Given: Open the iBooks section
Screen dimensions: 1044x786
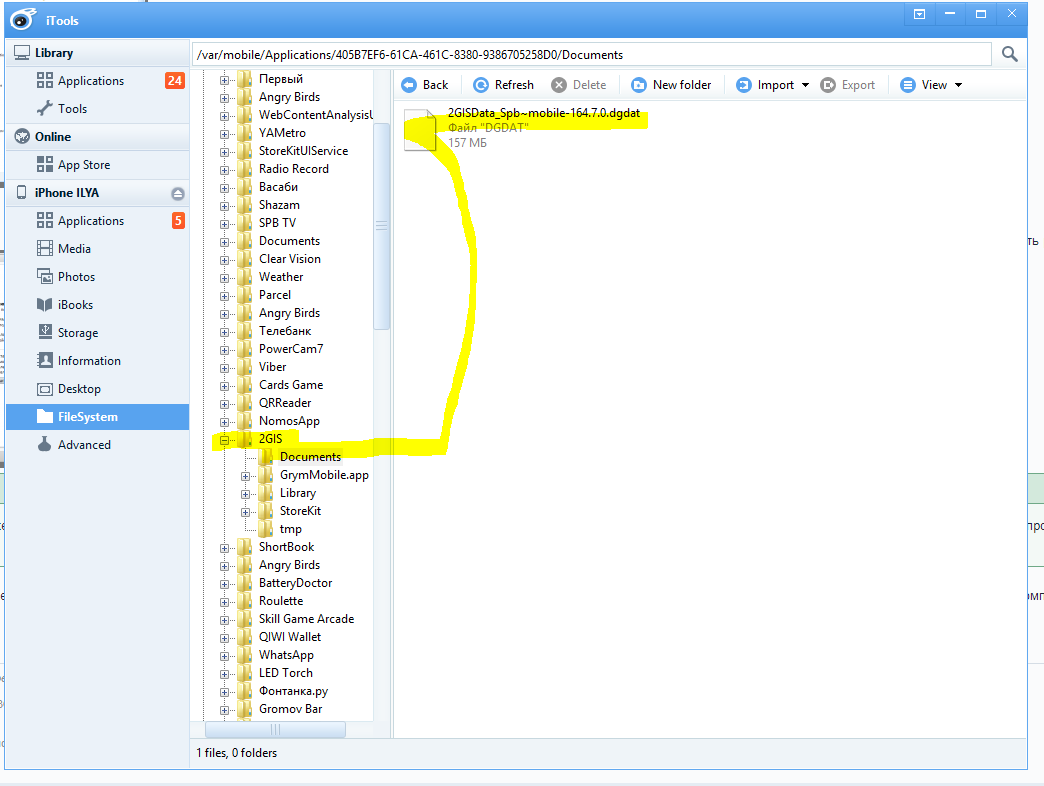Looking at the screenshot, I should [x=97, y=304].
